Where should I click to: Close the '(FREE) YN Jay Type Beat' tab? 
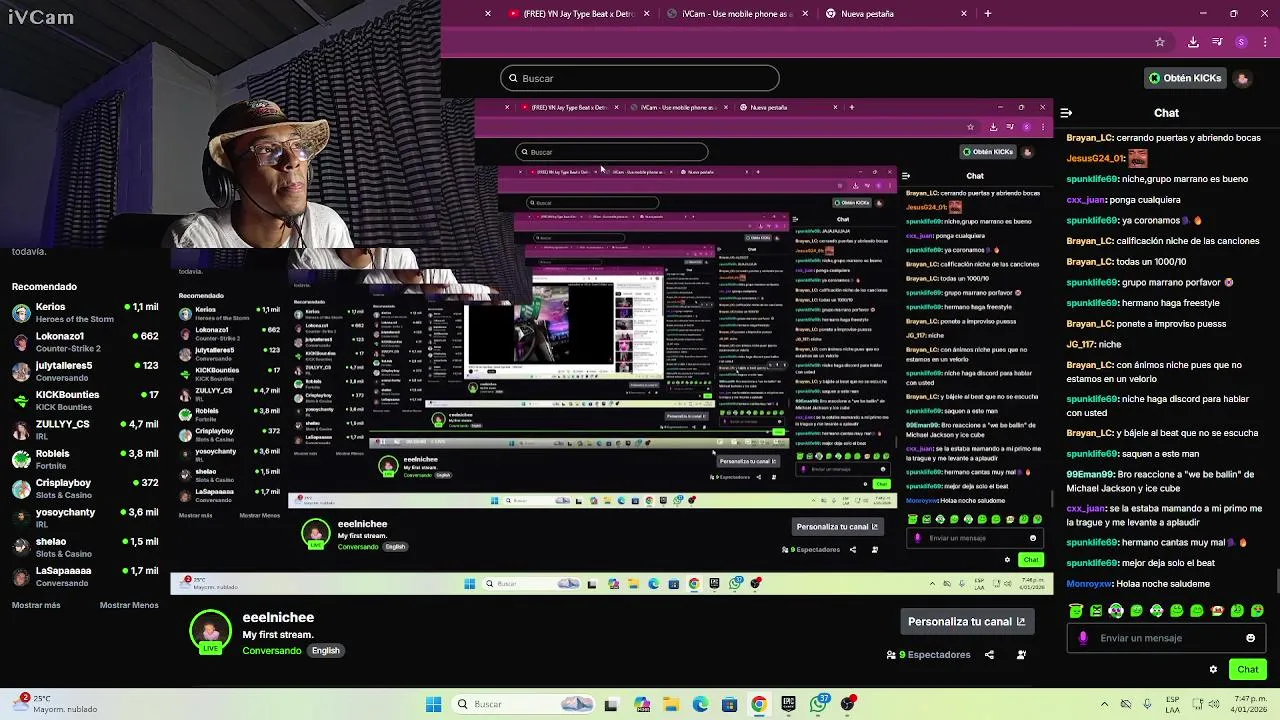click(x=646, y=14)
